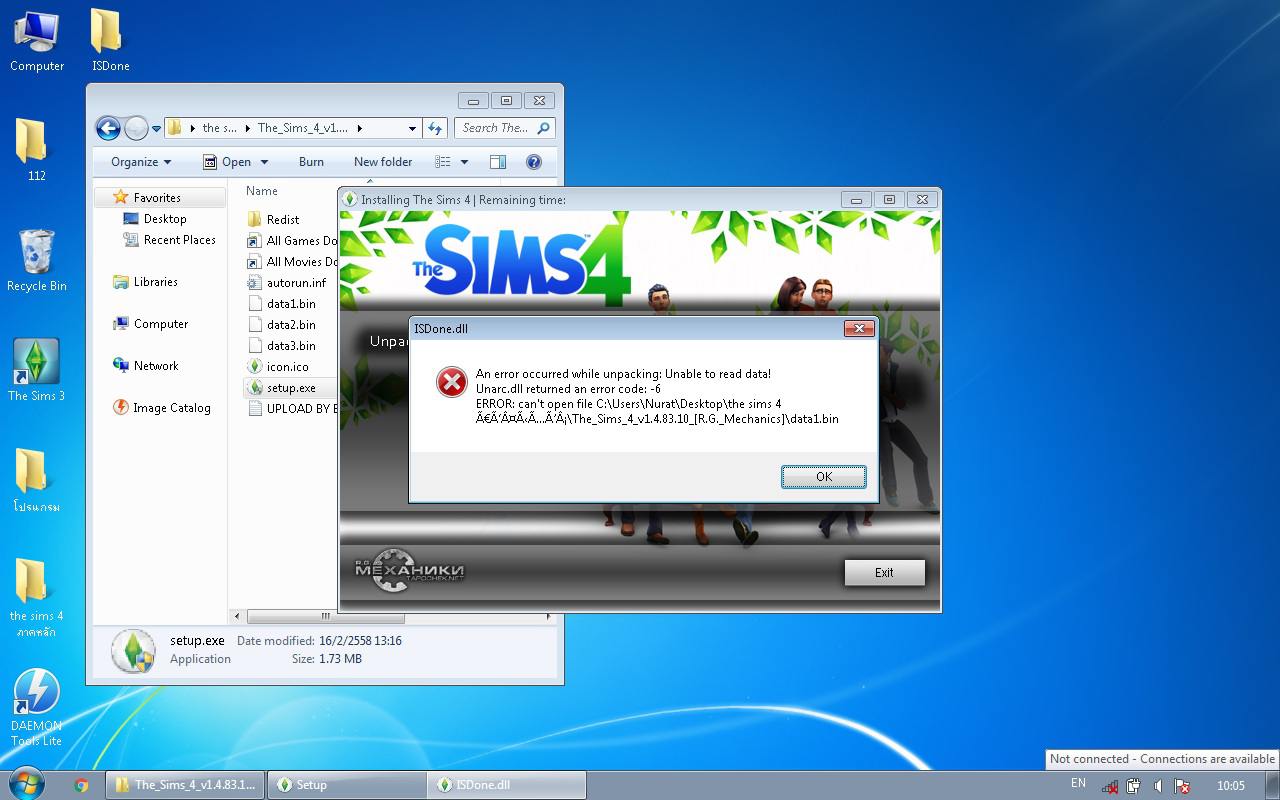
Task: Click Burn in Explorer toolbar
Action: [x=311, y=162]
